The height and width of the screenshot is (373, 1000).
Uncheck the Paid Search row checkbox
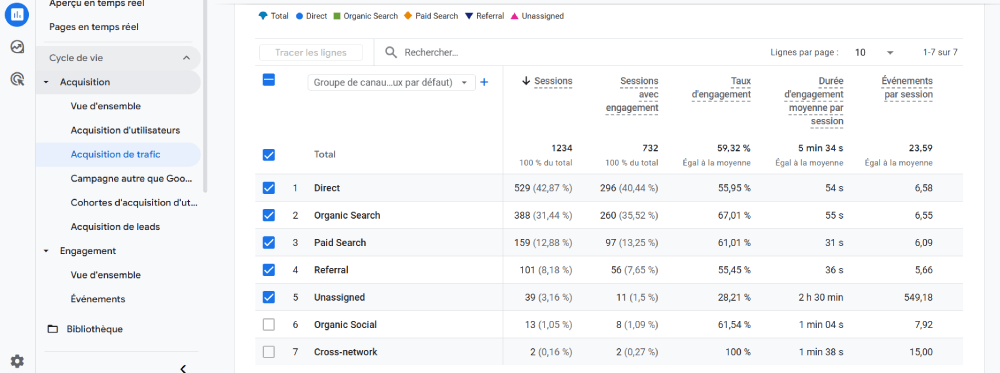click(269, 243)
